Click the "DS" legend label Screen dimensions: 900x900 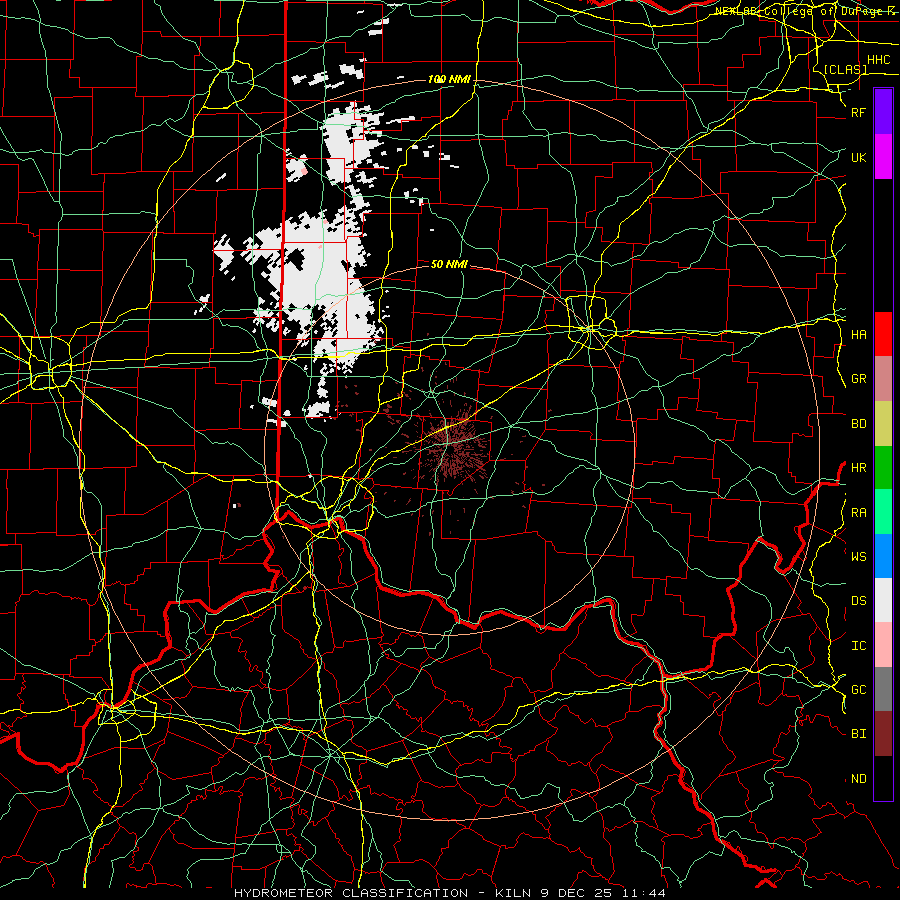tap(859, 601)
